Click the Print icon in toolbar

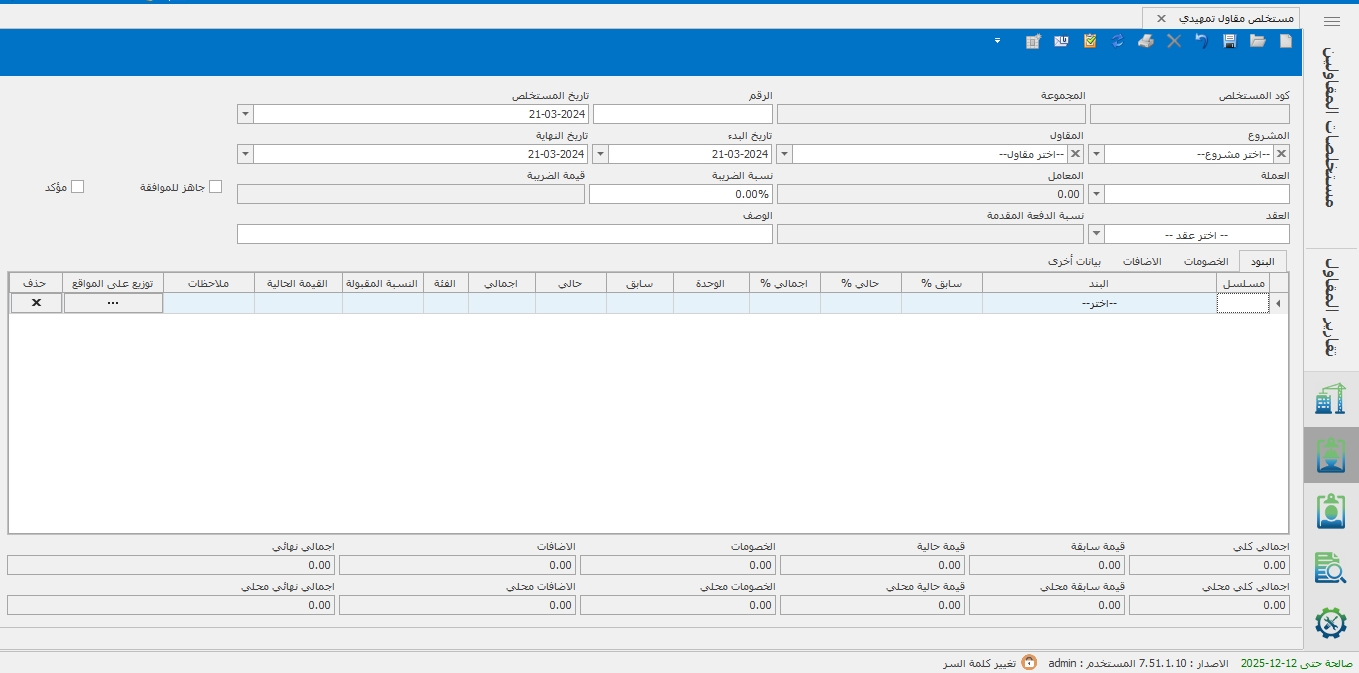[1146, 41]
